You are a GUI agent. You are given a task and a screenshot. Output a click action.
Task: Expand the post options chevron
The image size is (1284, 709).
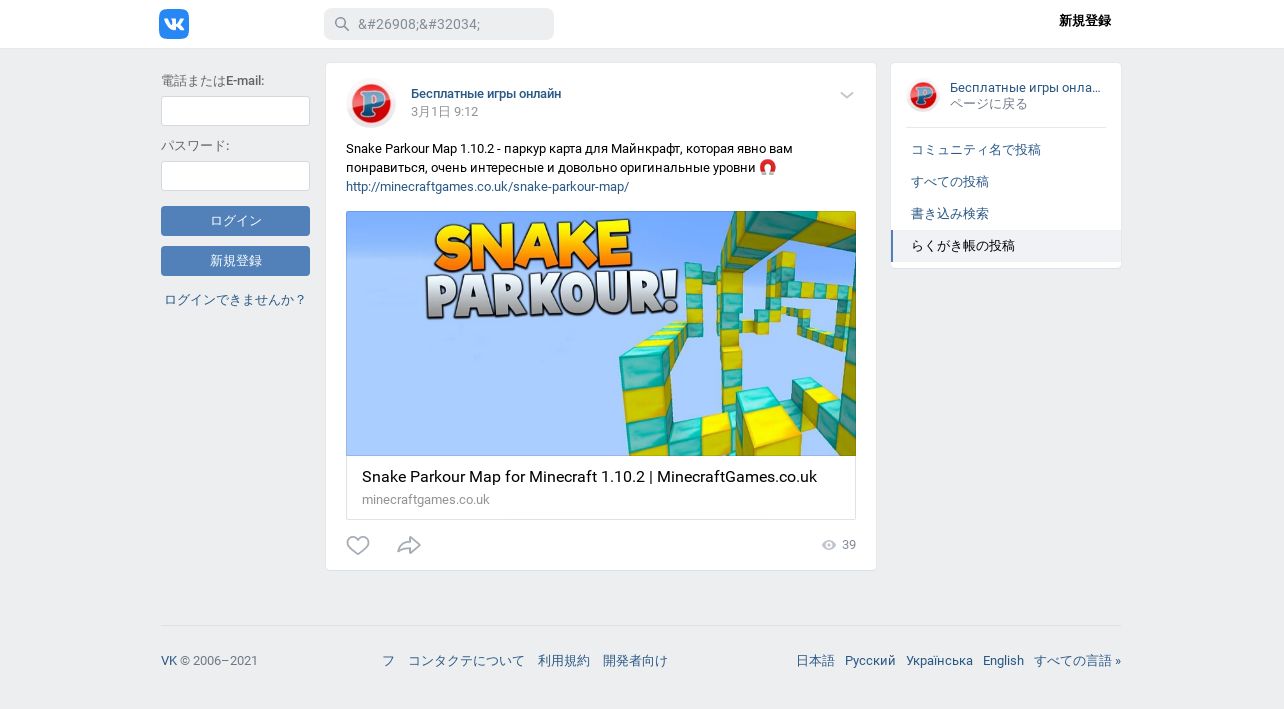pos(847,95)
